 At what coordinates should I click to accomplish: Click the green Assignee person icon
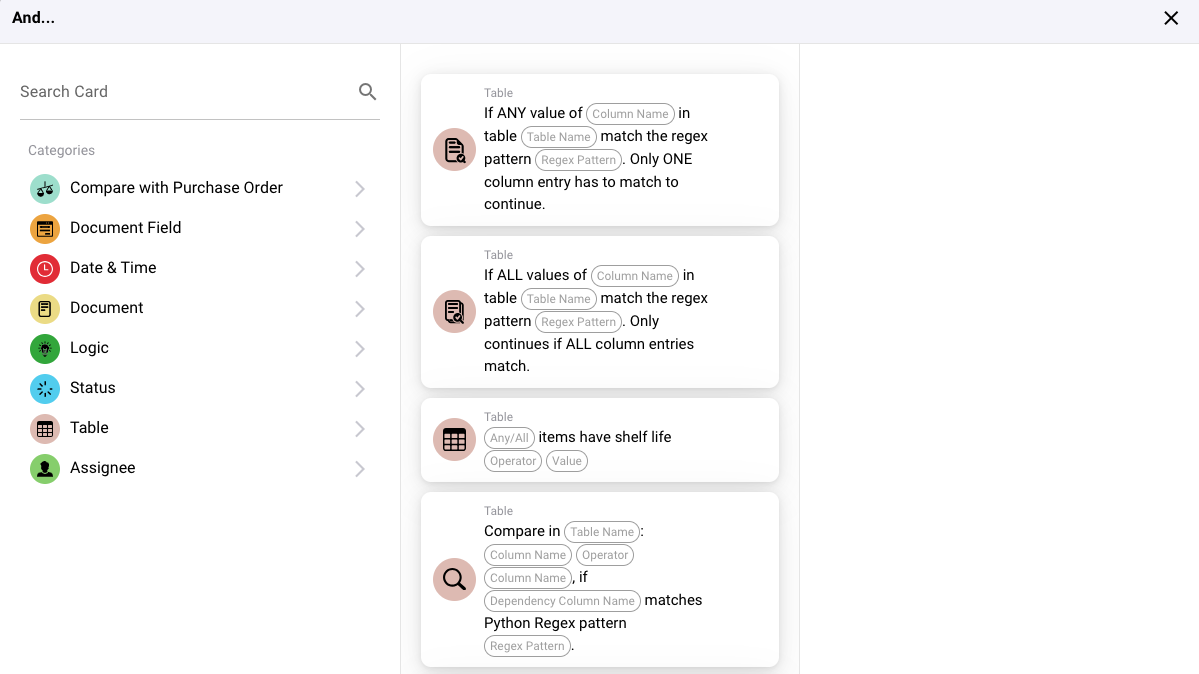pyautogui.click(x=45, y=469)
